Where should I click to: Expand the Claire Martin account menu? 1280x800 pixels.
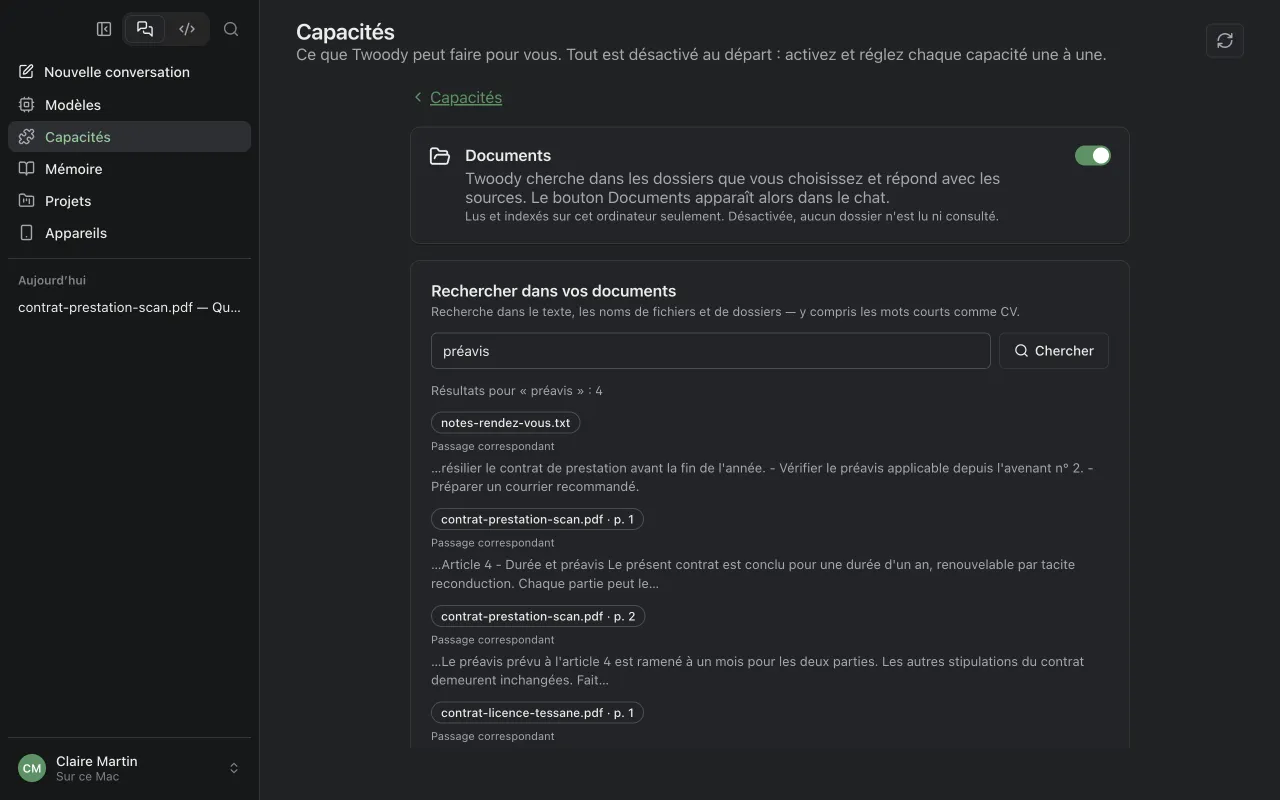129,768
